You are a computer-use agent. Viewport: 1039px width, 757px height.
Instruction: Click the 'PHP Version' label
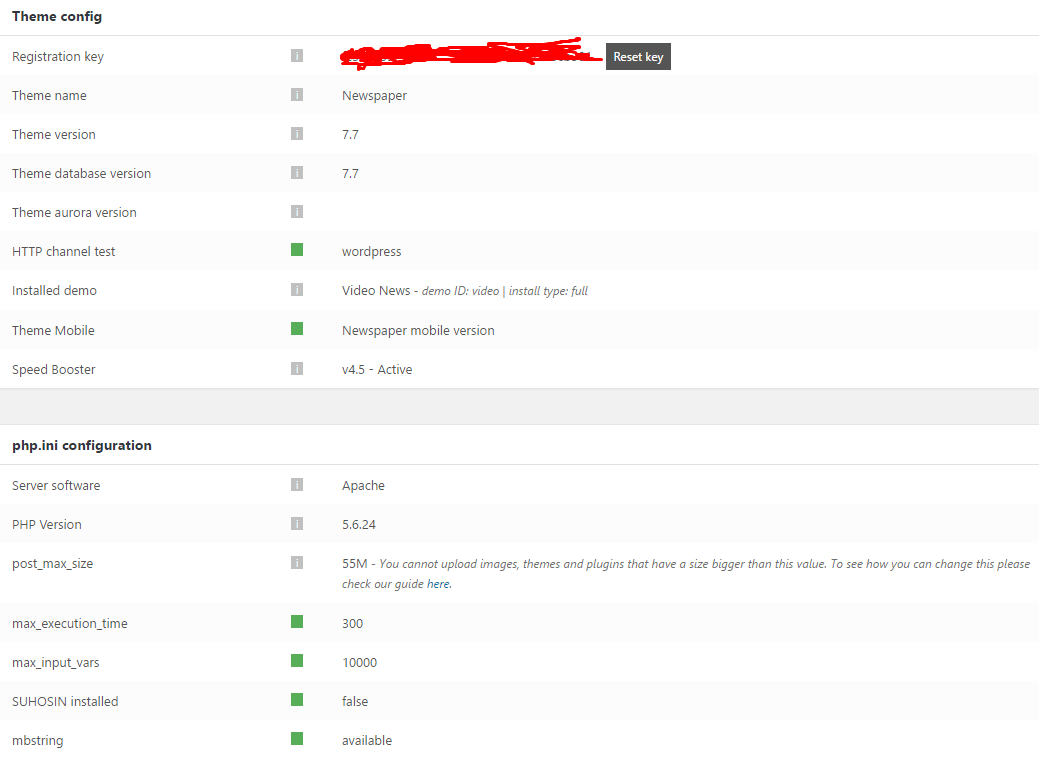pyautogui.click(x=46, y=524)
